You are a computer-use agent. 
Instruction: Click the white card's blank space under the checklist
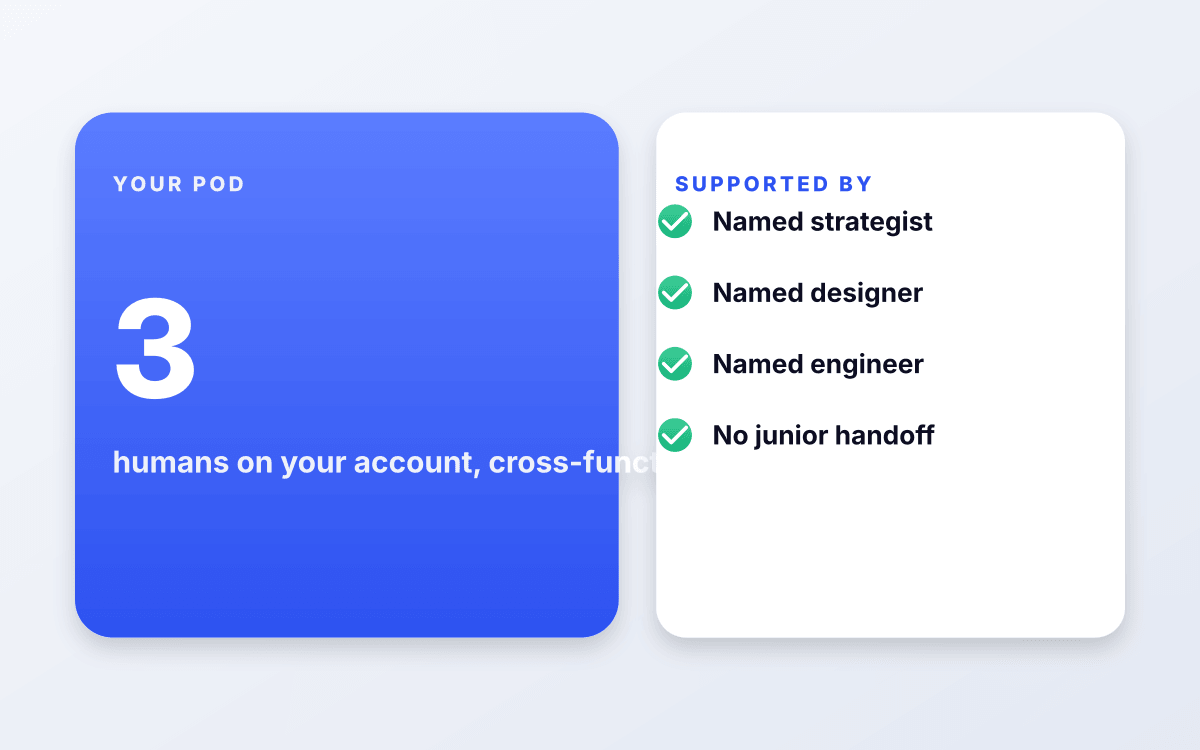pyautogui.click(x=890, y=545)
